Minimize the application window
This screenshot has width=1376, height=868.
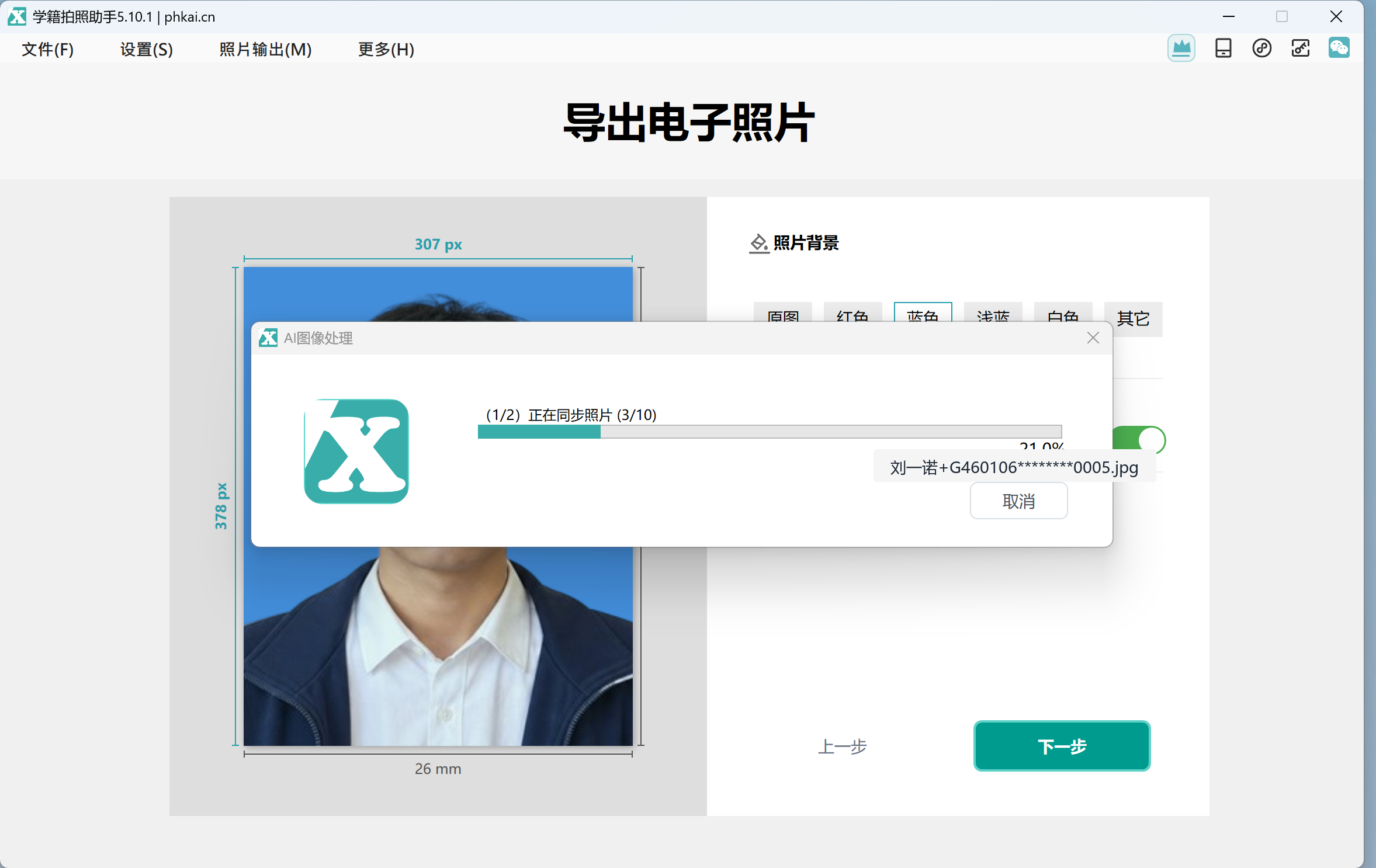click(1228, 16)
